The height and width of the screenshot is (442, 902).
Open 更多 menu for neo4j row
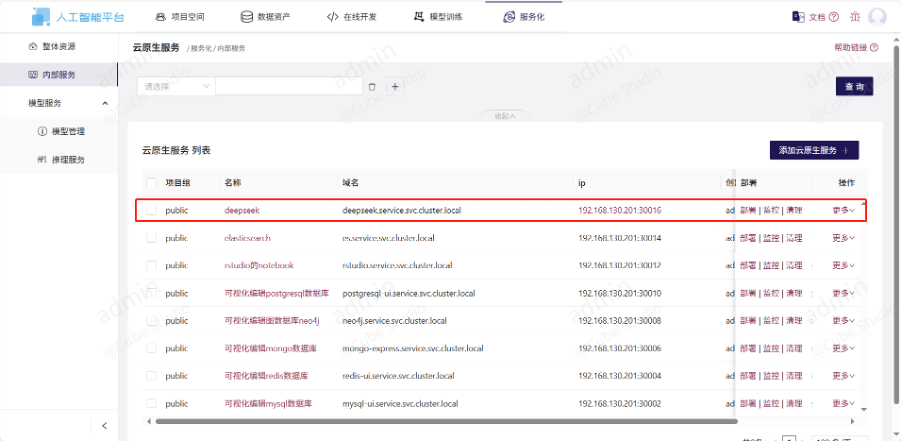(x=843, y=321)
